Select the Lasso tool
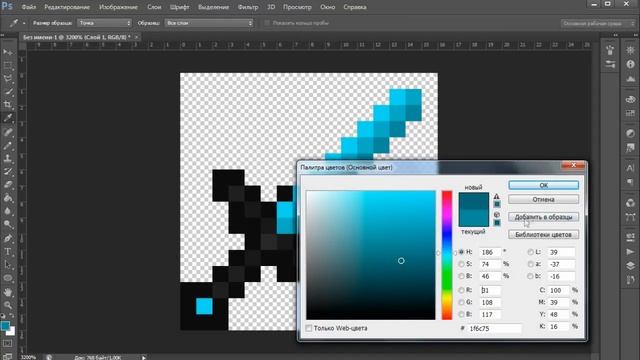Screen dimensions: 640x360 coord(8,78)
